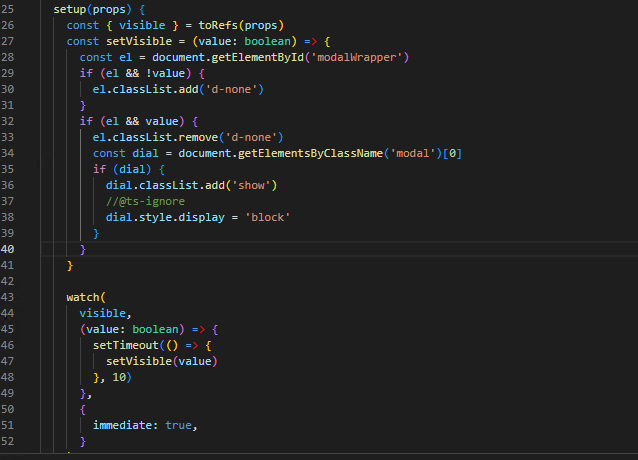The width and height of the screenshot is (638, 460).
Task: Place cursor on the 'setup' function name
Action: 70,9
